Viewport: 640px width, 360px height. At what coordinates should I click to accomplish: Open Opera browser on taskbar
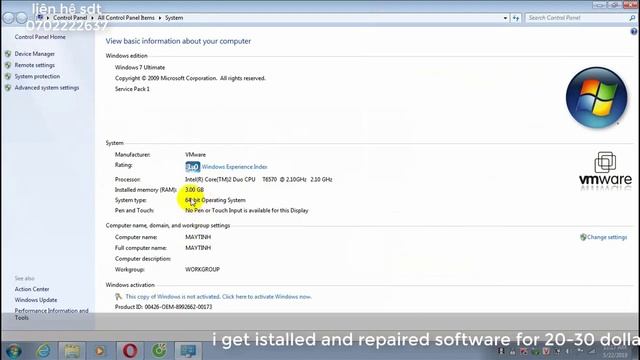(x=130, y=351)
